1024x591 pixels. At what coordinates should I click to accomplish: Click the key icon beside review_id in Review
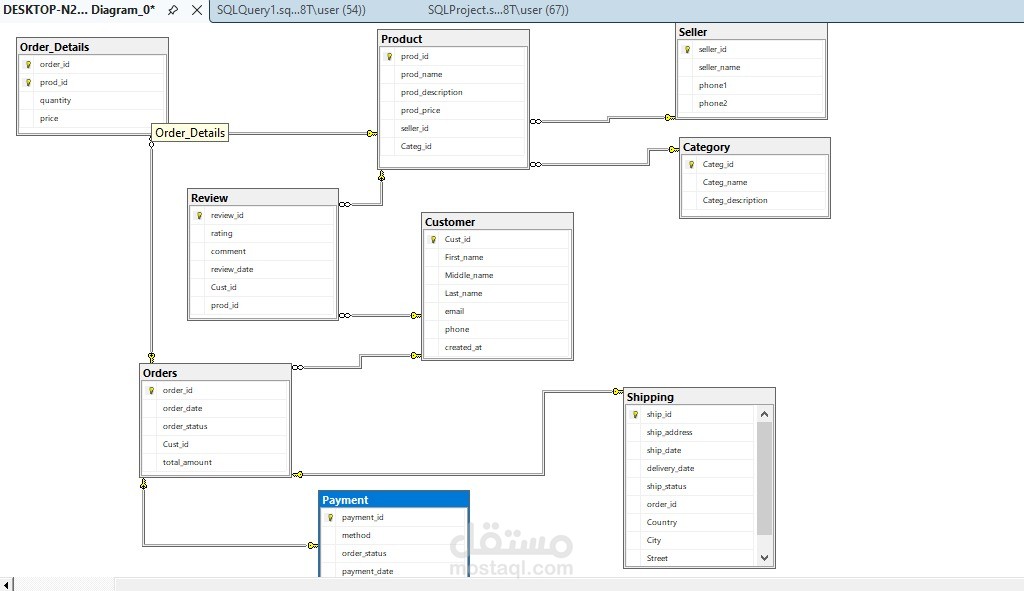199,216
